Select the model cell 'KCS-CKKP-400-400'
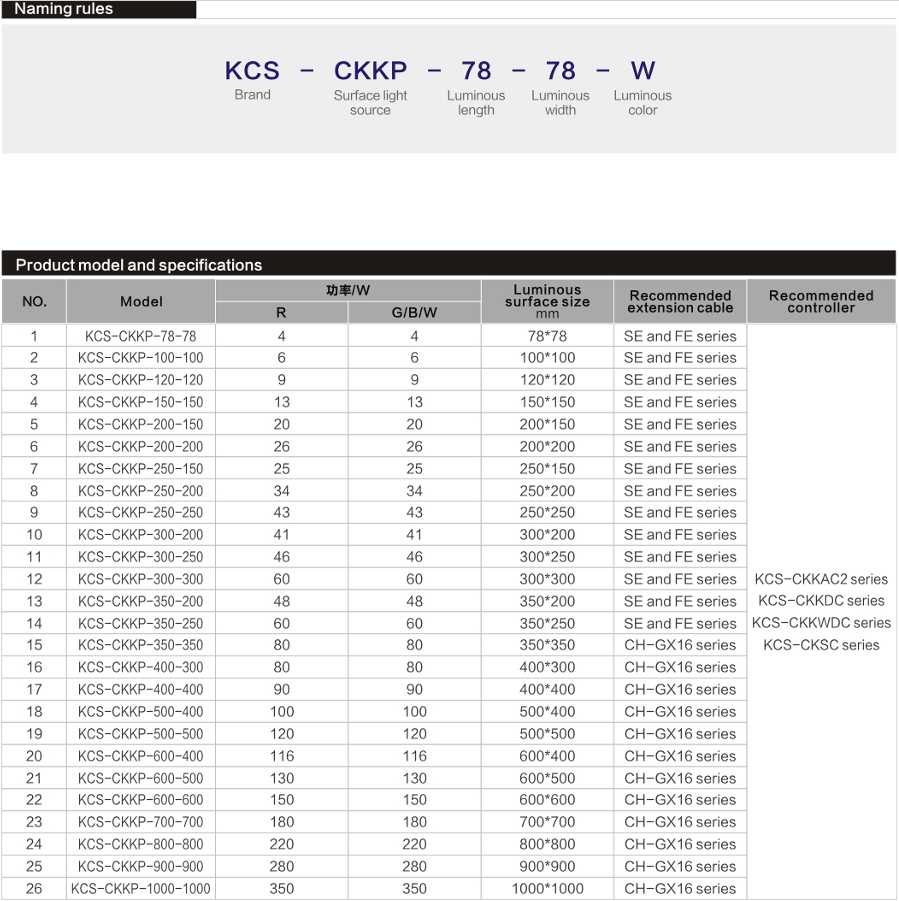Image resolution: width=899 pixels, height=901 pixels. pyautogui.click(x=141, y=690)
